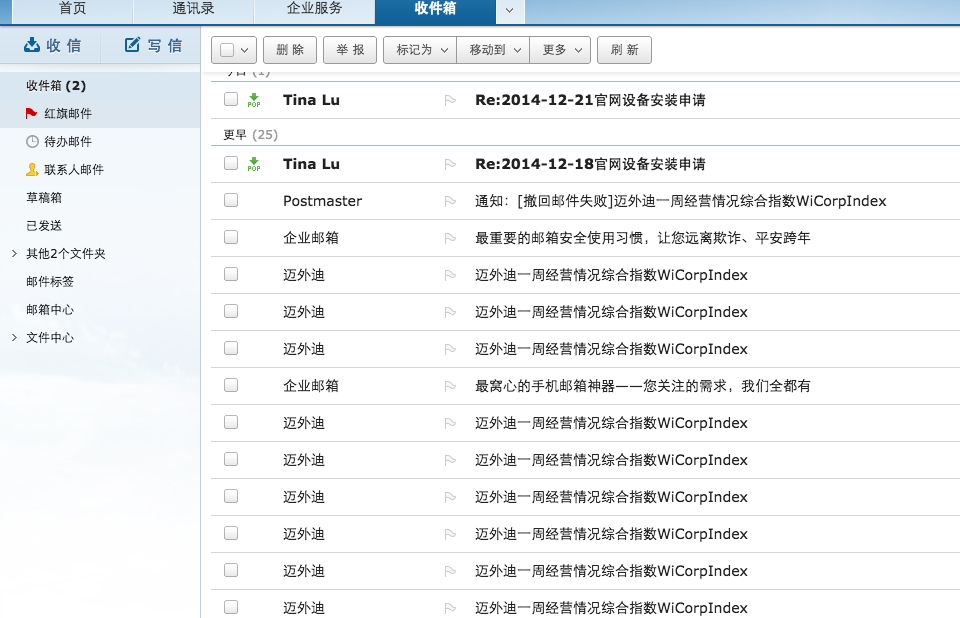Screen dimensions: 960x618
Task: Check the 最窝心的手机邮箱神器 email
Action: (x=231, y=385)
